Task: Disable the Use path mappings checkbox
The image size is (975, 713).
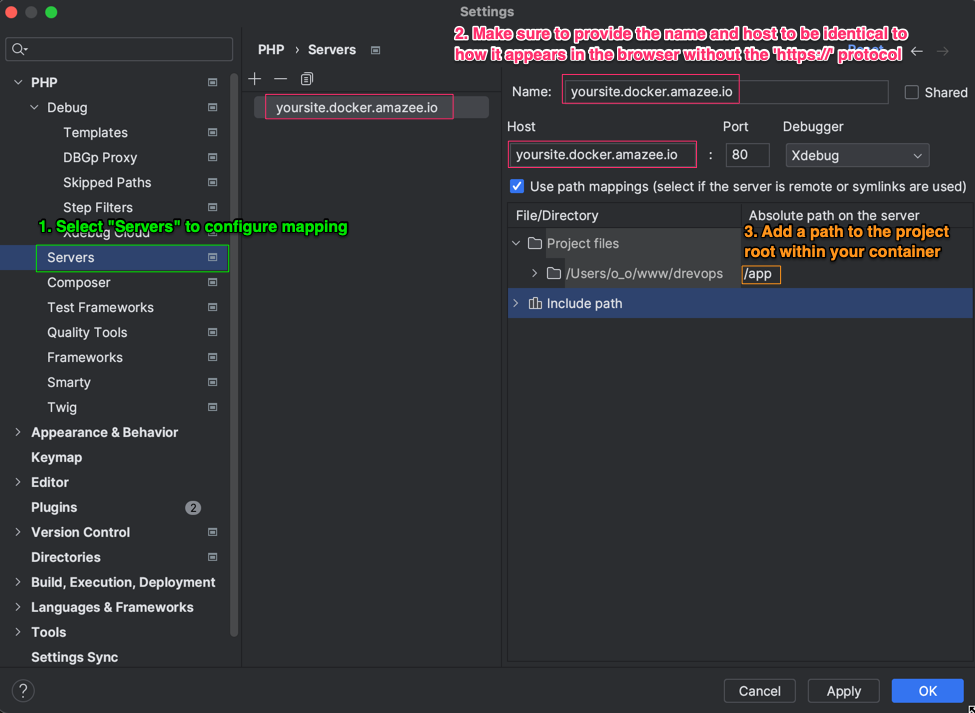Action: [x=517, y=186]
